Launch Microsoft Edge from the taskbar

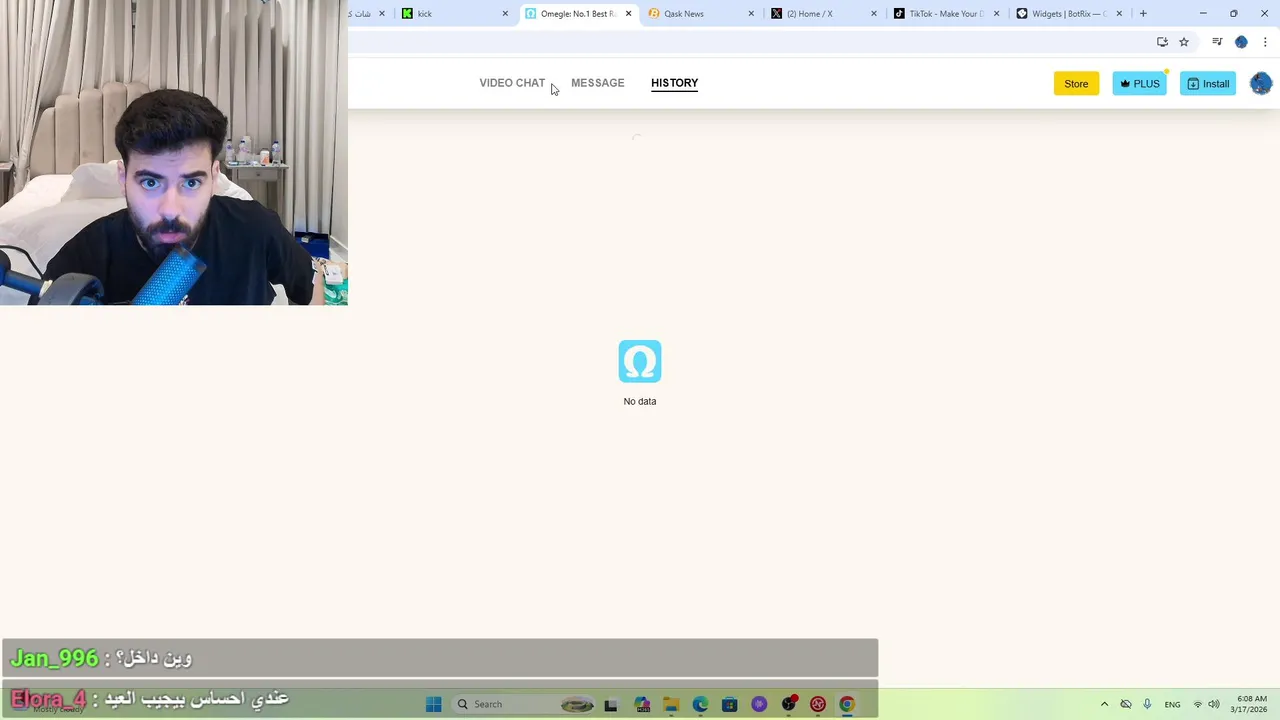(x=700, y=704)
